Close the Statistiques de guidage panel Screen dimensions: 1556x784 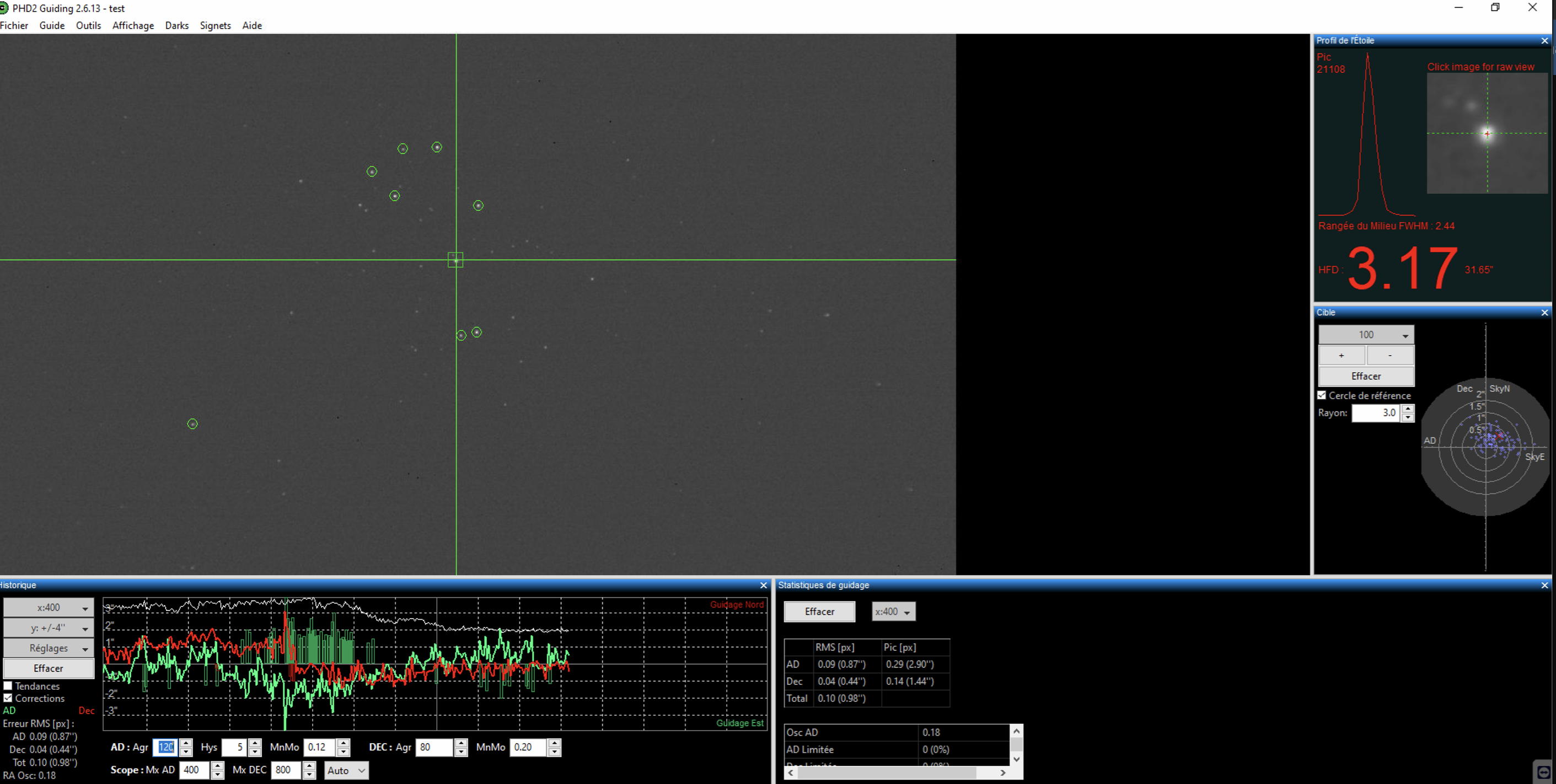click(1544, 586)
